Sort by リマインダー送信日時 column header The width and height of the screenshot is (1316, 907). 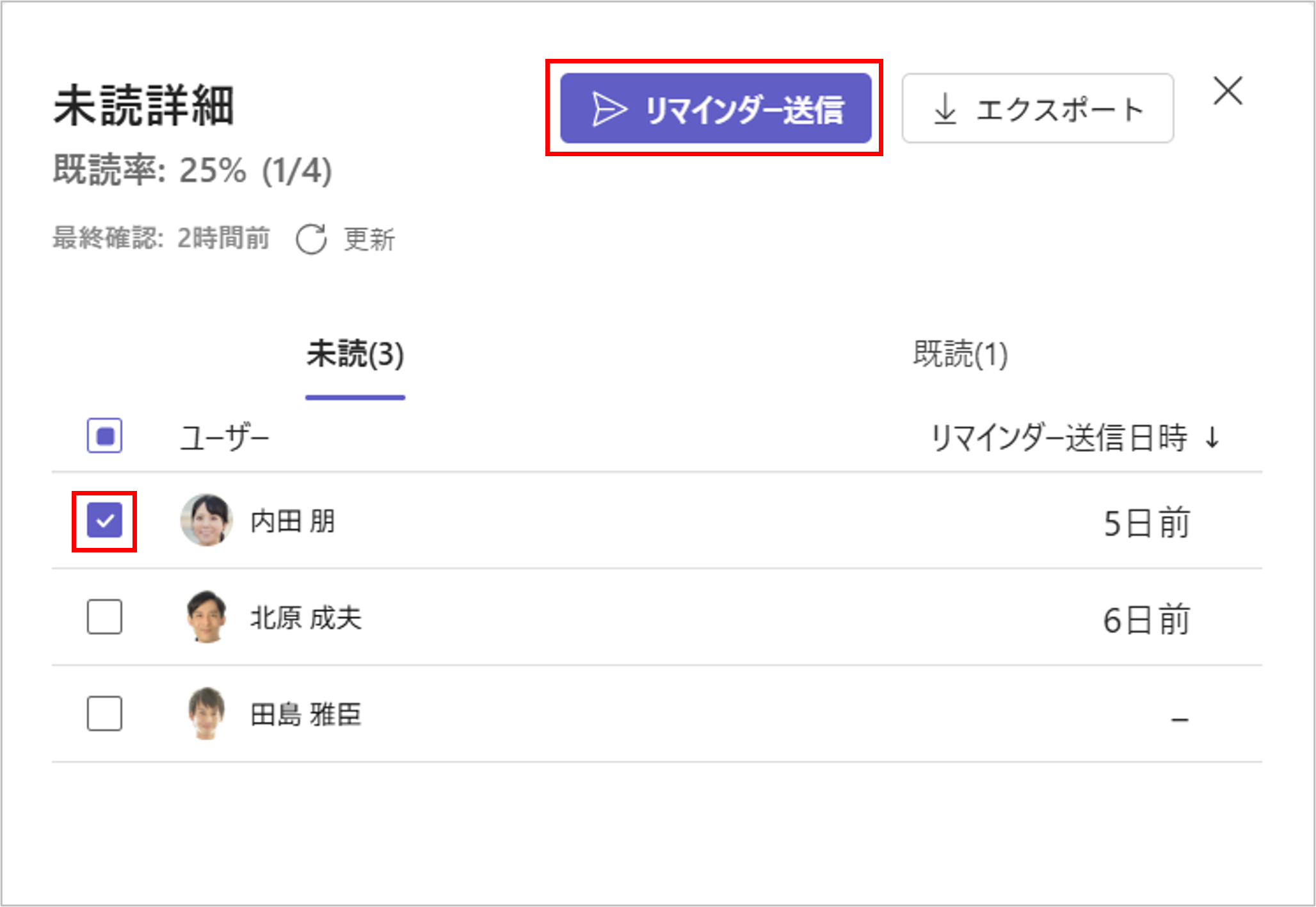point(1059,438)
